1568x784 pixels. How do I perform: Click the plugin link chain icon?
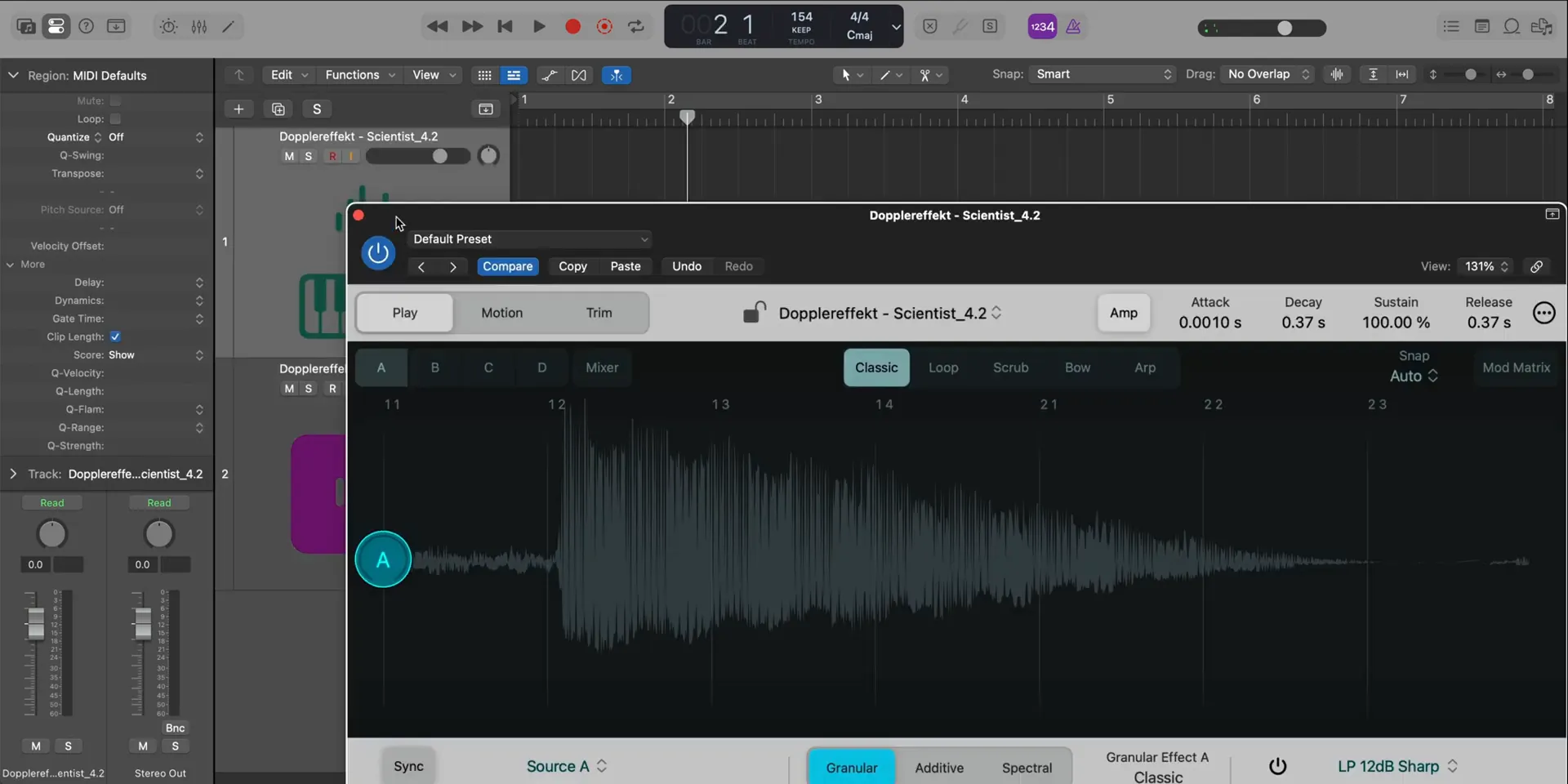[x=1536, y=266]
